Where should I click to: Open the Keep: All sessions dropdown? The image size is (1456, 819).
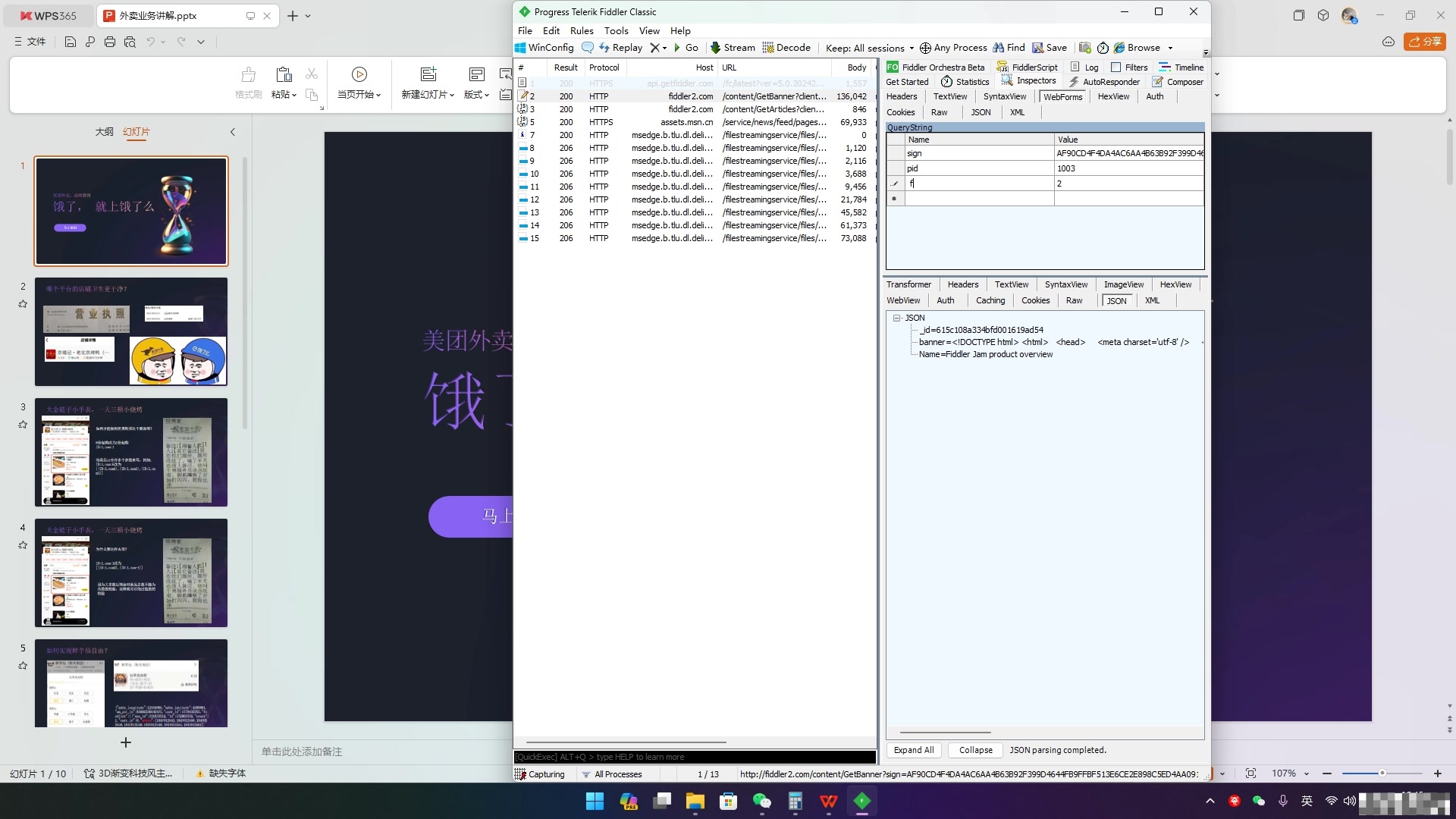(x=869, y=48)
